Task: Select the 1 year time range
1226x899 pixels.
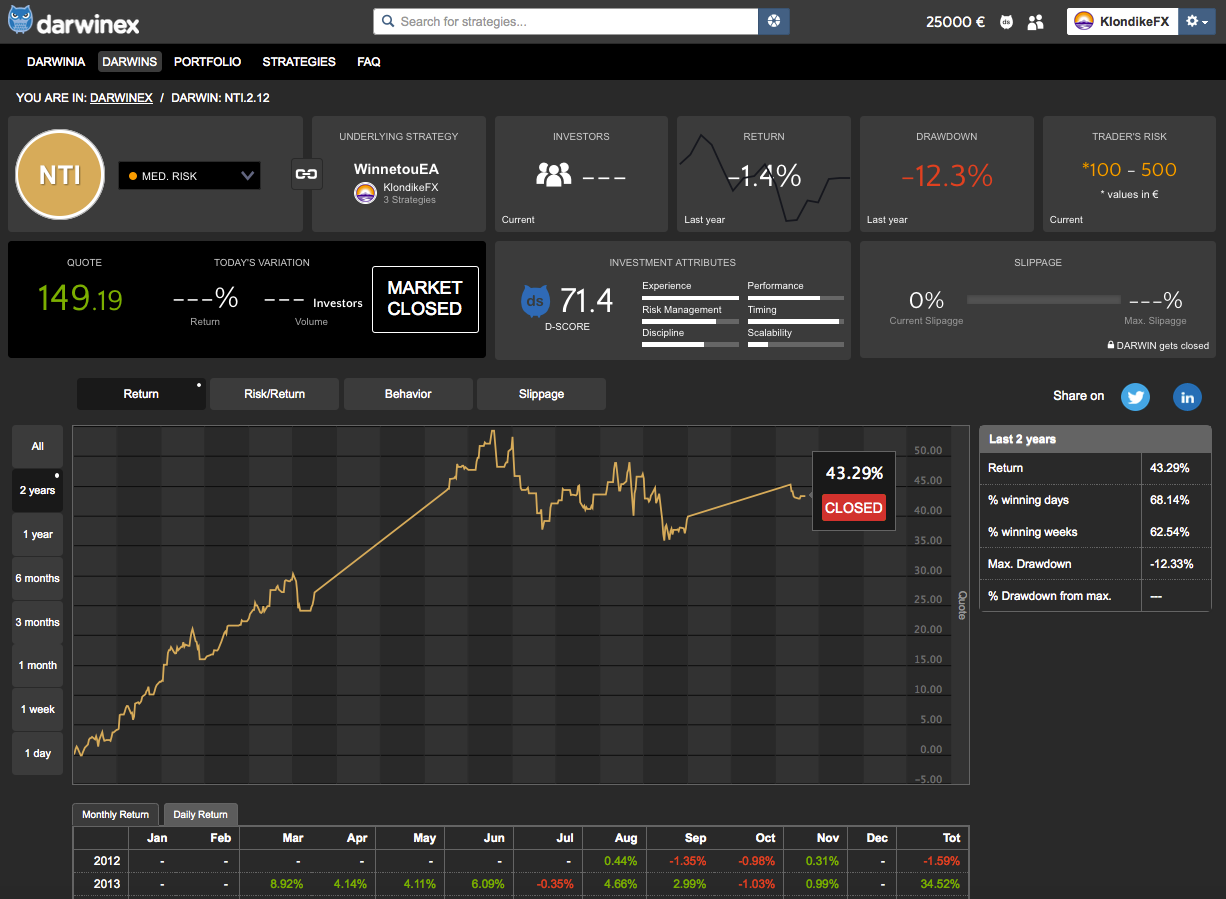Action: [x=37, y=534]
